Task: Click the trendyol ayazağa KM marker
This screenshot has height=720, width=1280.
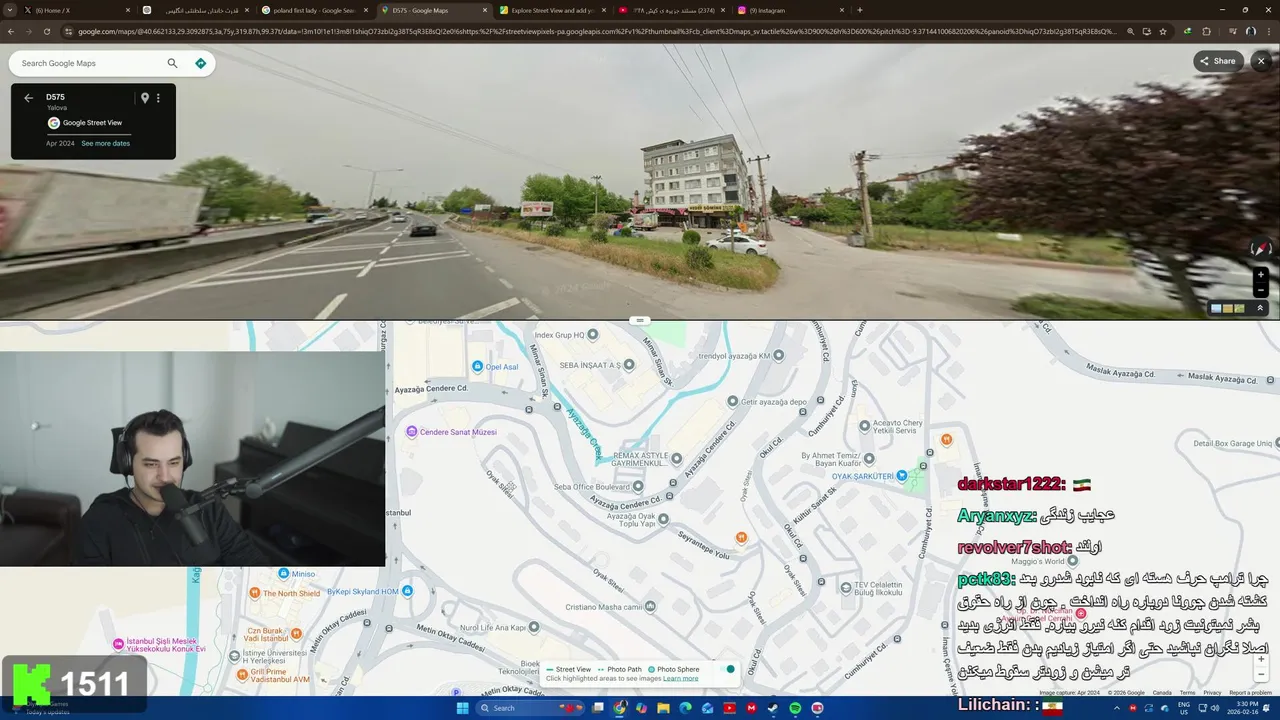Action: [x=778, y=355]
